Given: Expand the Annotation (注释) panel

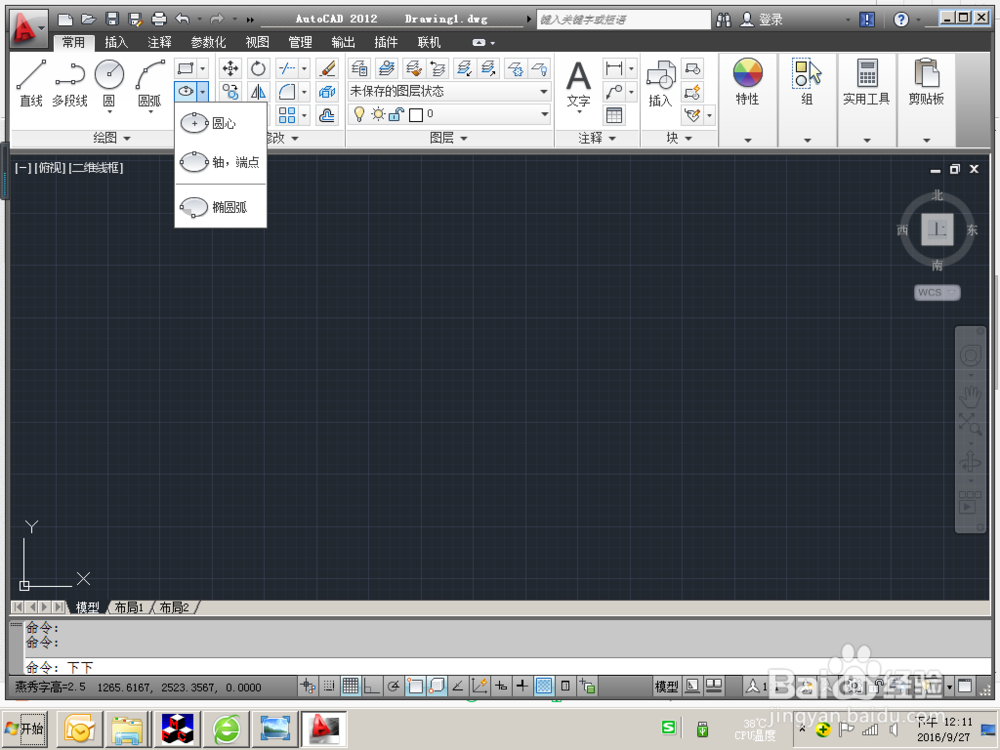Looking at the screenshot, I should pos(597,138).
